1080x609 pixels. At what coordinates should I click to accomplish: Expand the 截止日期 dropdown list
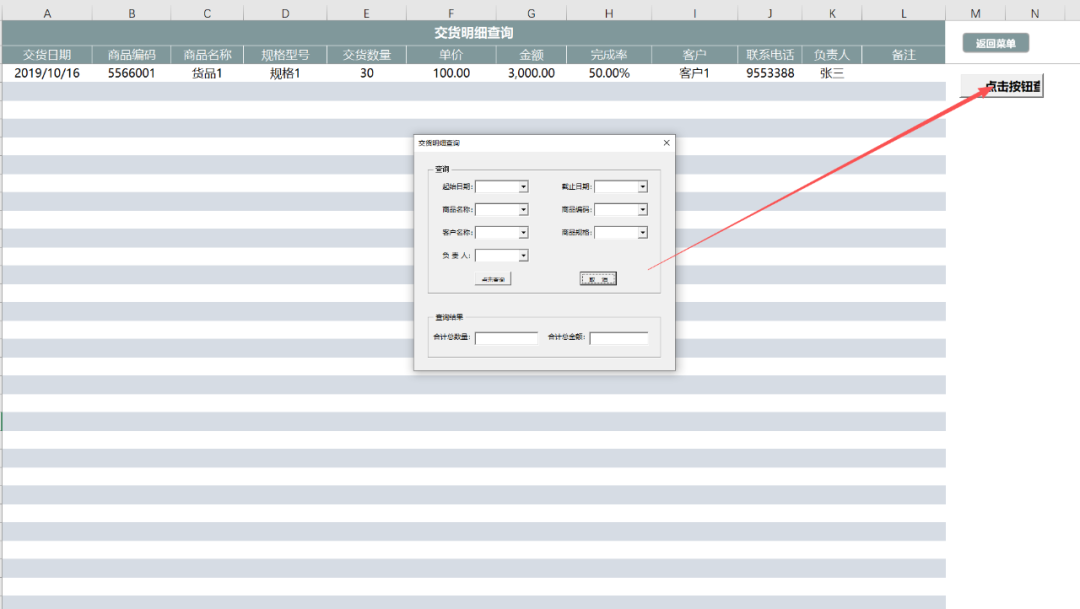pyautogui.click(x=642, y=186)
